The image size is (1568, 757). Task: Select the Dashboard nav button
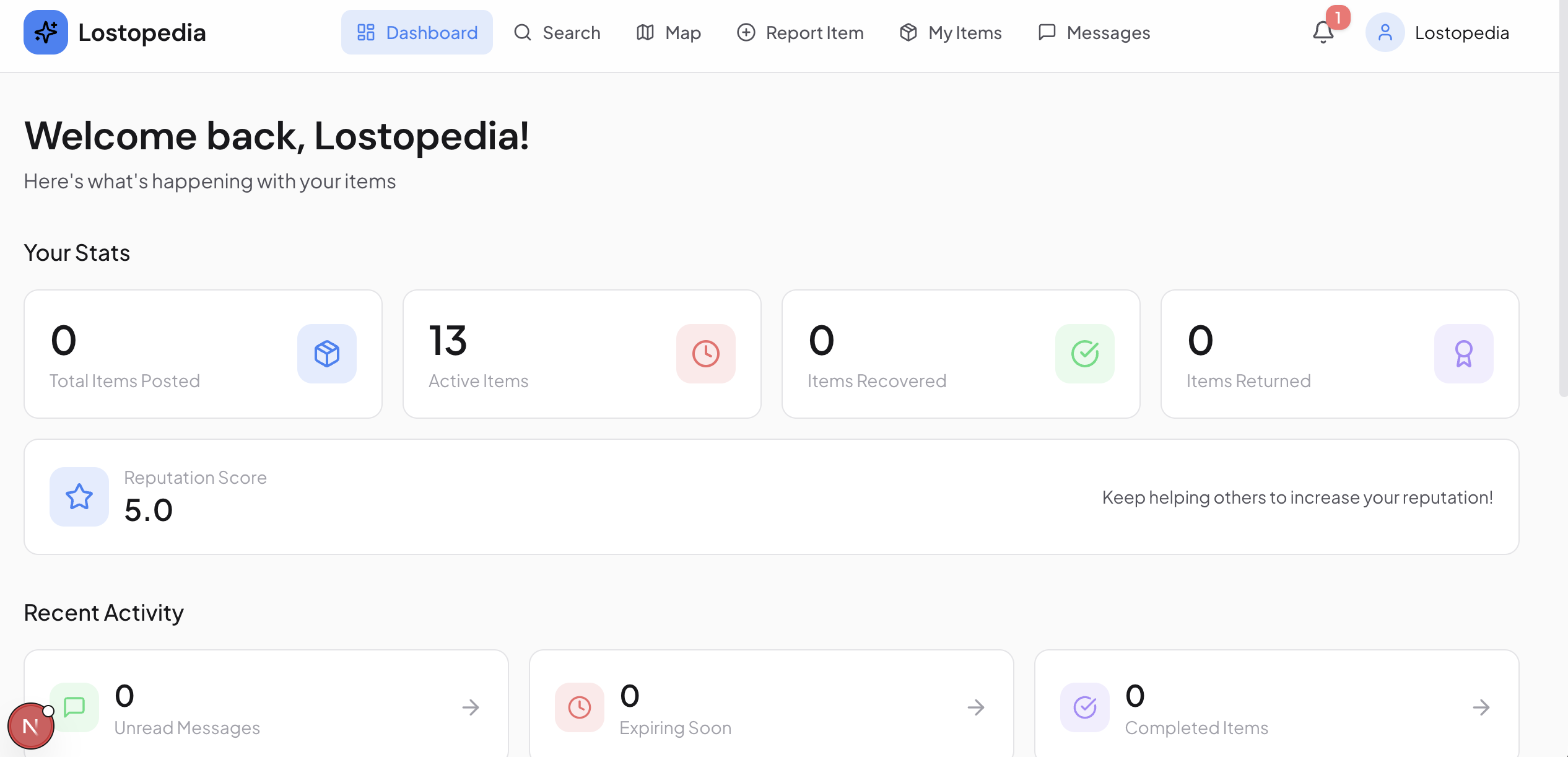point(417,32)
